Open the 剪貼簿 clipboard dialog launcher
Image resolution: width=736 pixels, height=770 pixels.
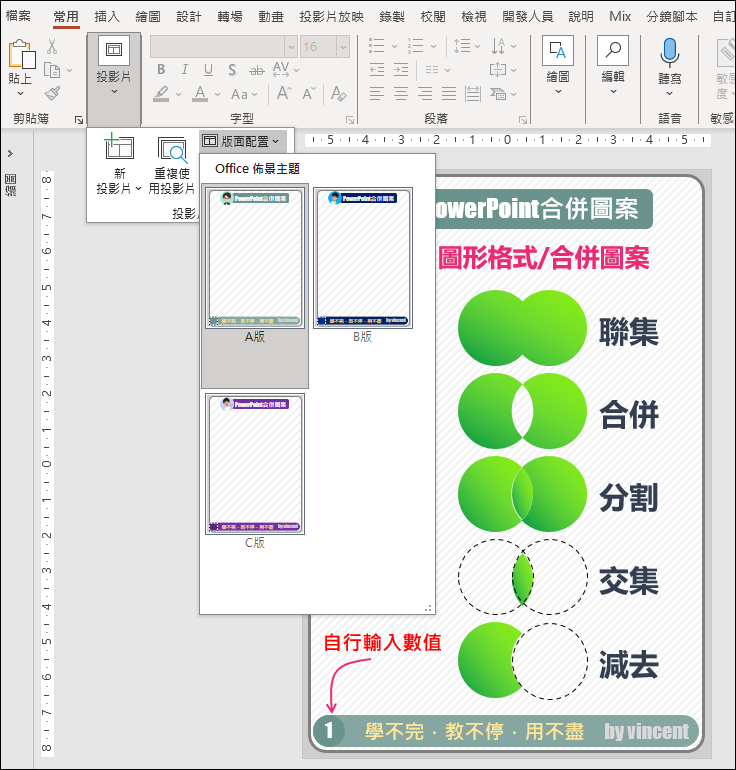click(79, 120)
